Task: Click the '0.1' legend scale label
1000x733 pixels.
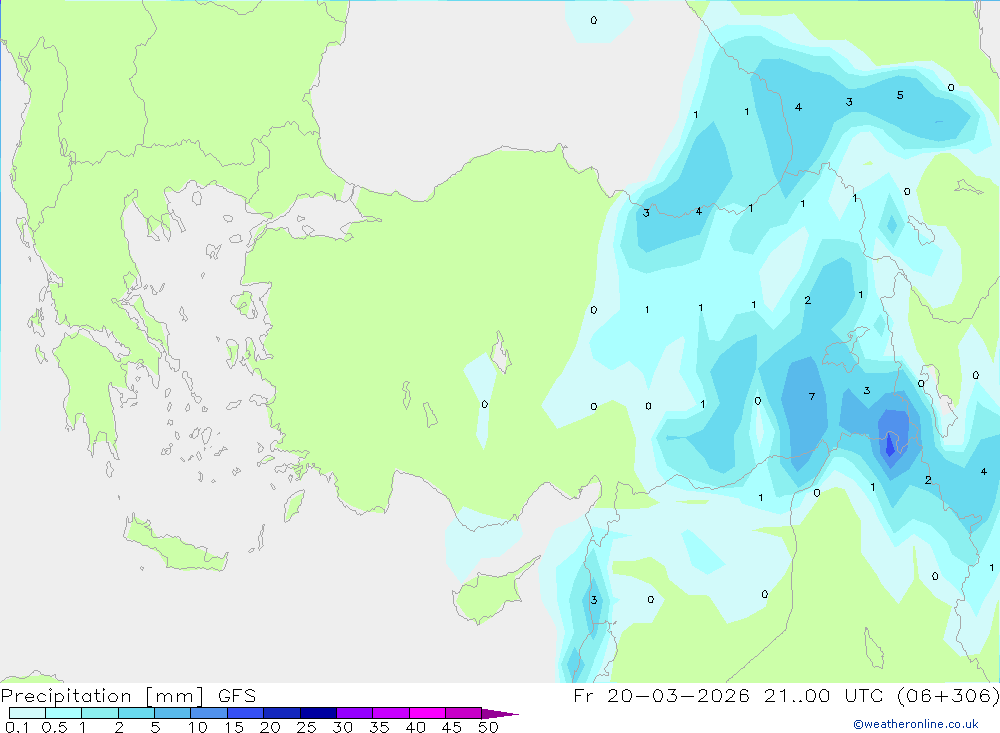Action: tap(17, 727)
